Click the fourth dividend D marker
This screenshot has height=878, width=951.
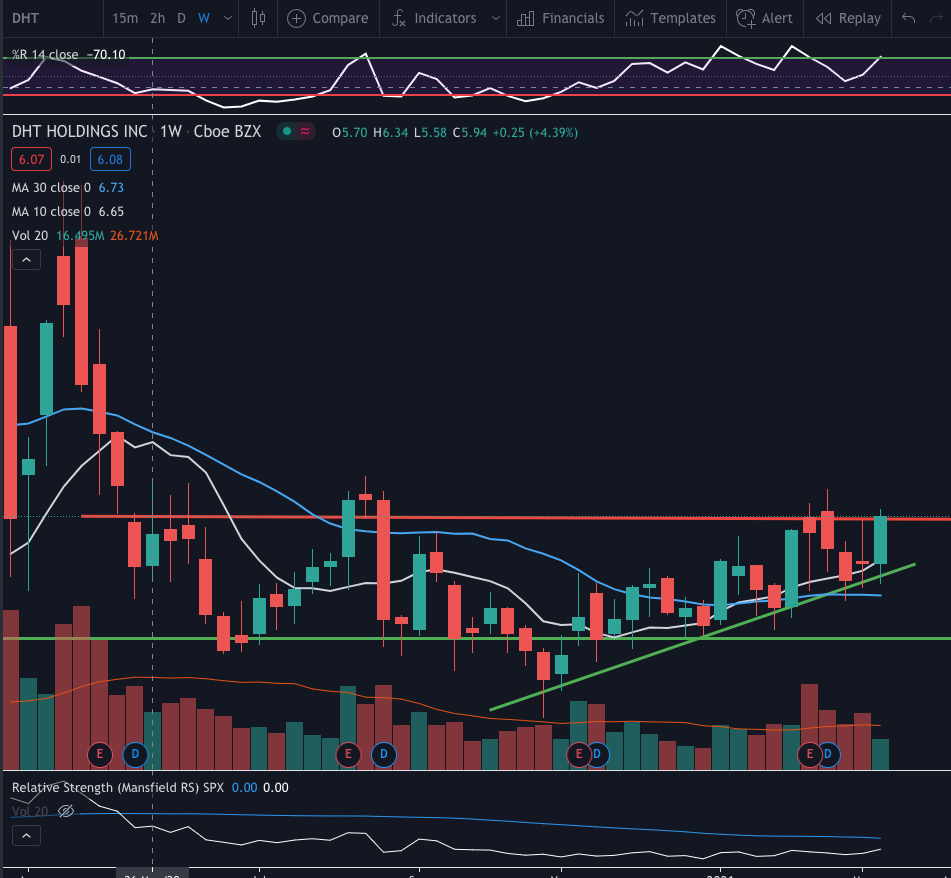(828, 755)
